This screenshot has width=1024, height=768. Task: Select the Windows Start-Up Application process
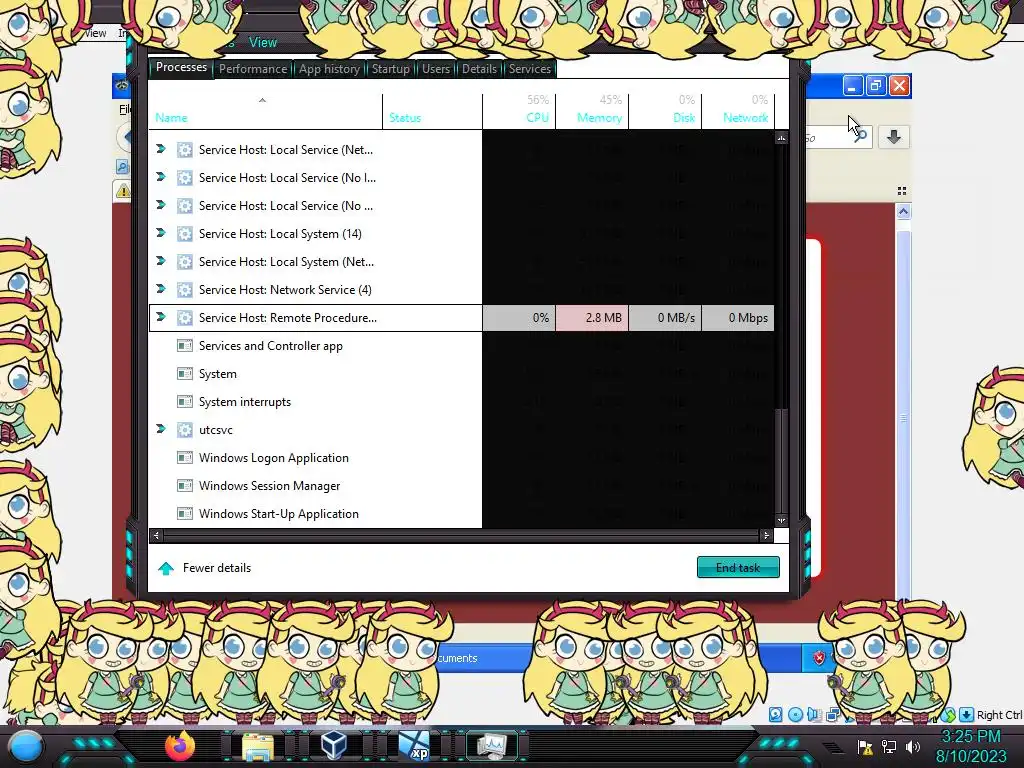(x=462, y=514)
